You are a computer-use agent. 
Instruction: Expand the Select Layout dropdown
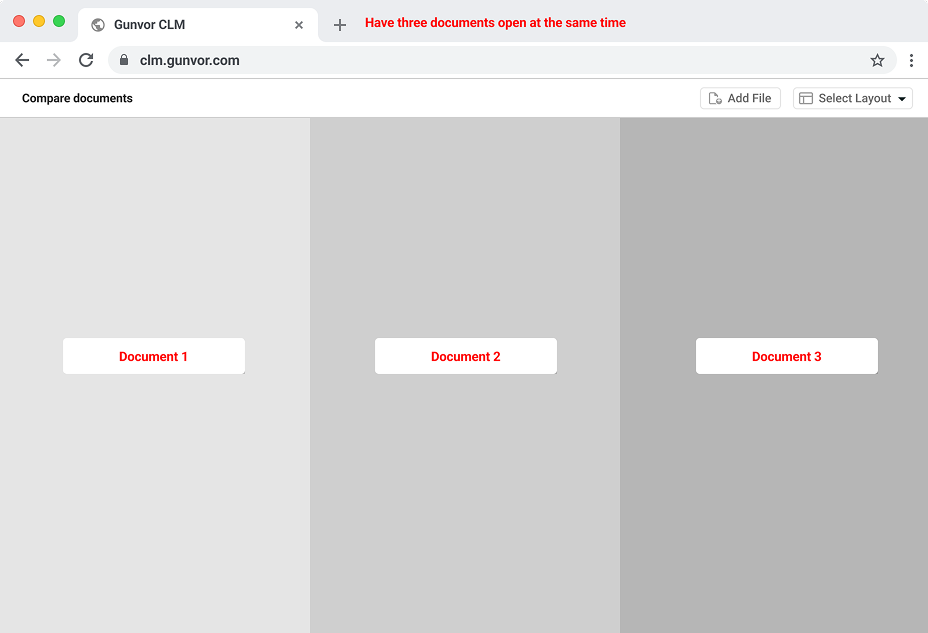point(853,98)
